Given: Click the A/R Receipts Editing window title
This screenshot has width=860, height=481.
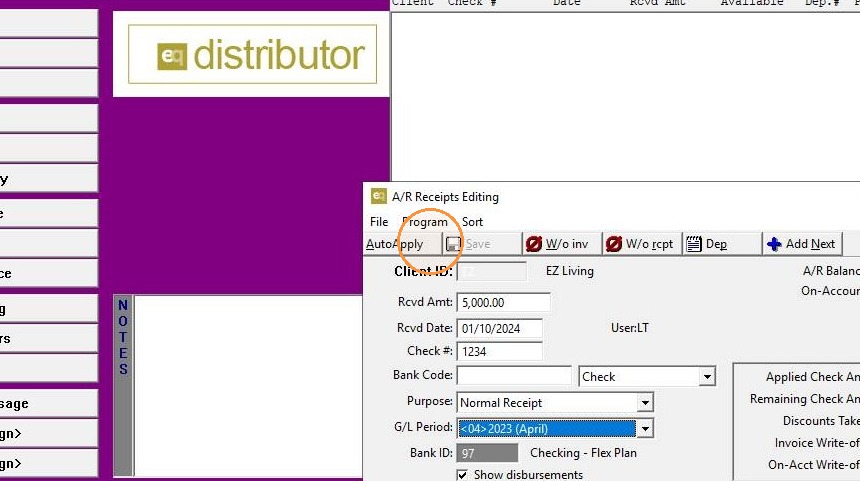Looking at the screenshot, I should [445, 197].
